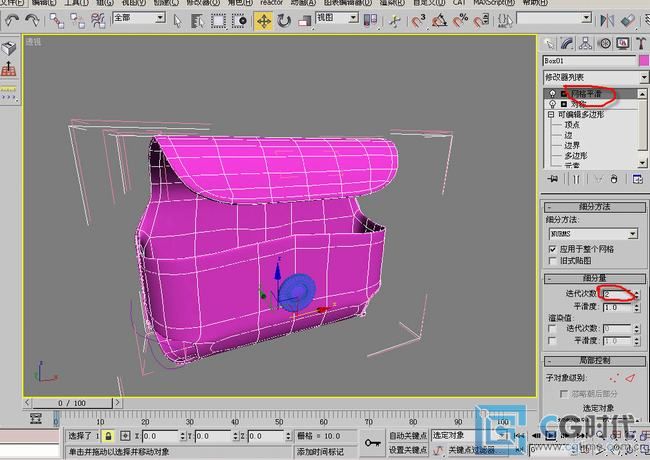
Task: Toggle the Window/Crossing selection icon
Action: point(239,21)
